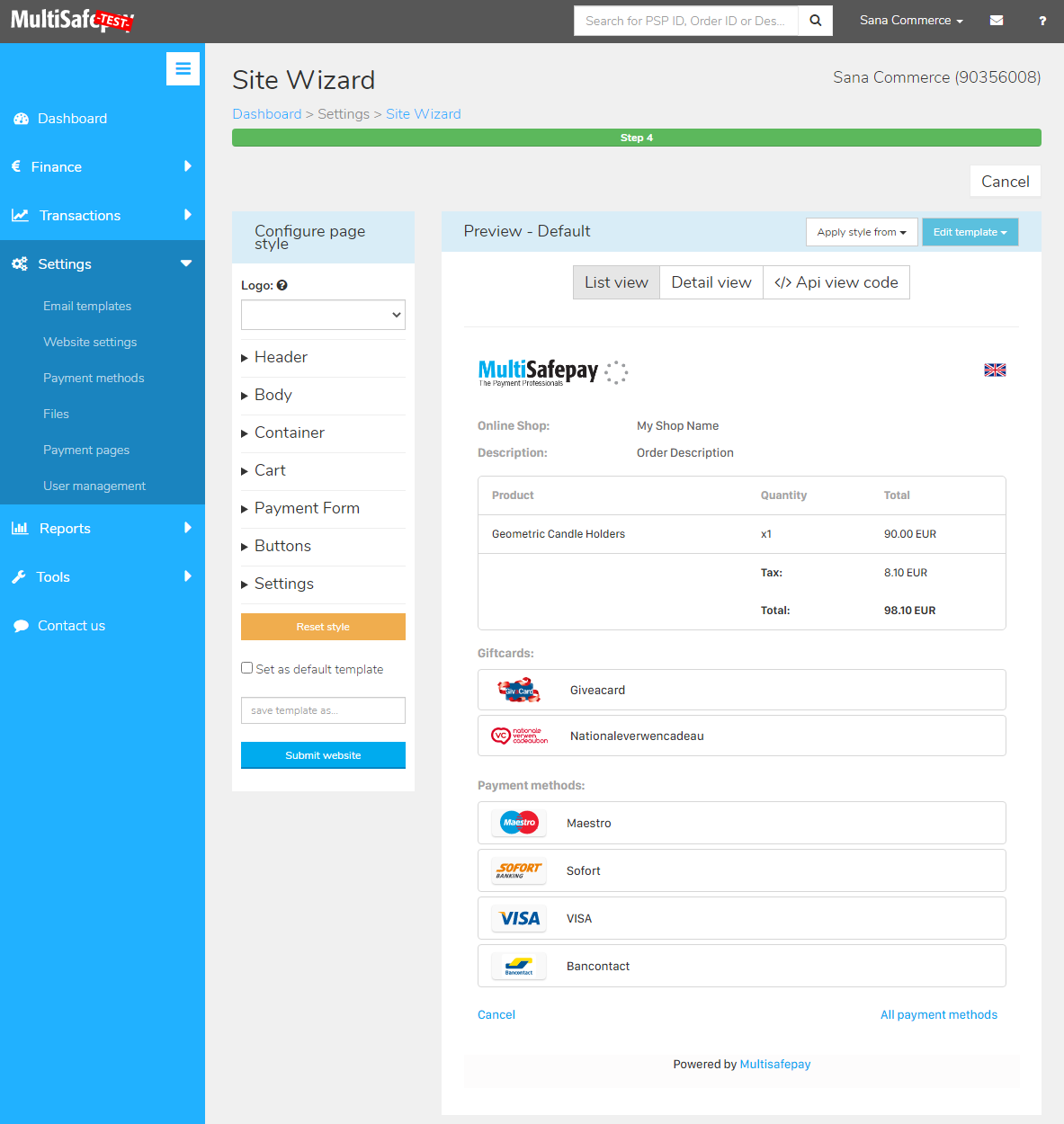Screen dimensions: 1064x1124
Task: Open the help question mark icon
Action: [1042, 21]
